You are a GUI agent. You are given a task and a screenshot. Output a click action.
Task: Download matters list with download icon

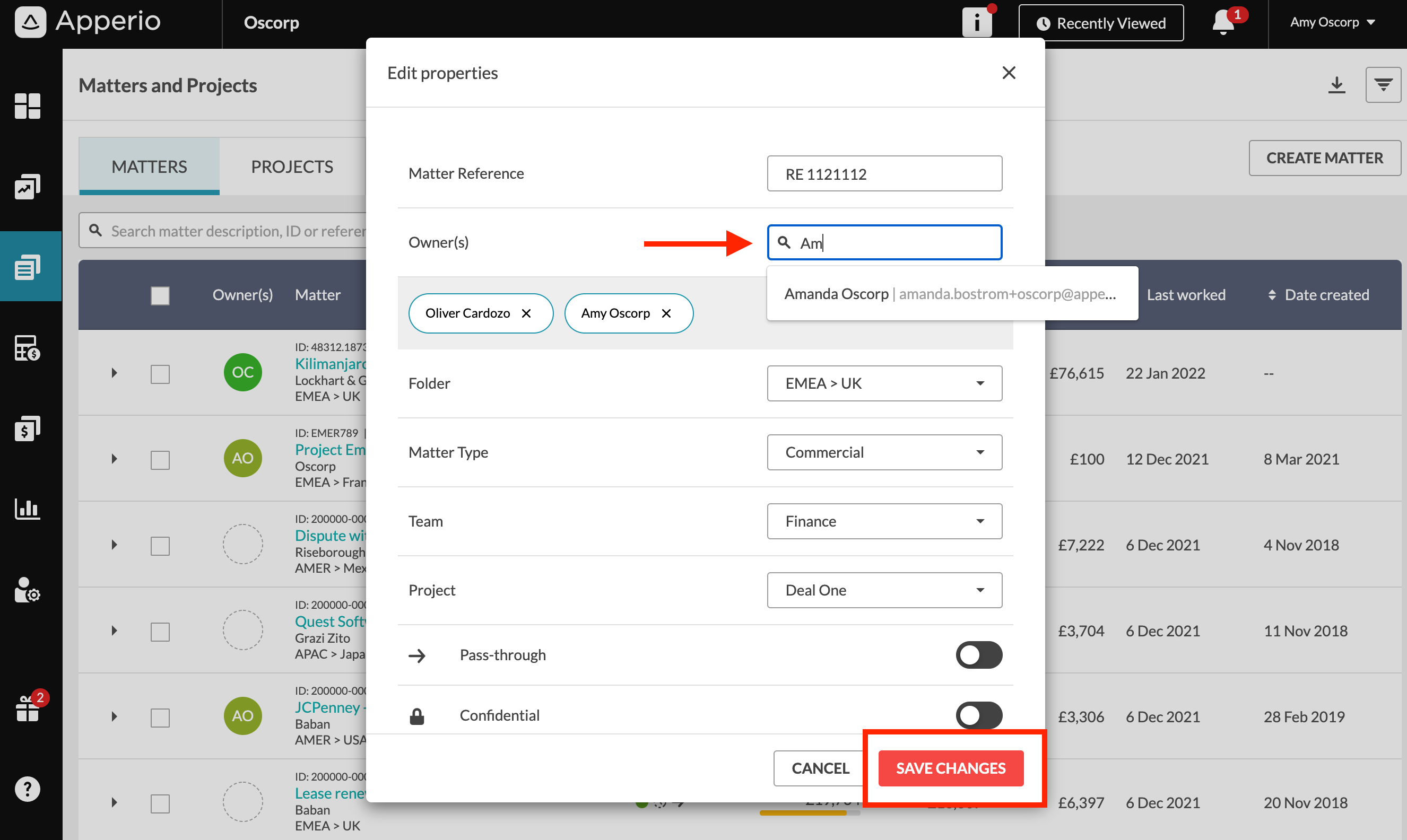(1337, 85)
